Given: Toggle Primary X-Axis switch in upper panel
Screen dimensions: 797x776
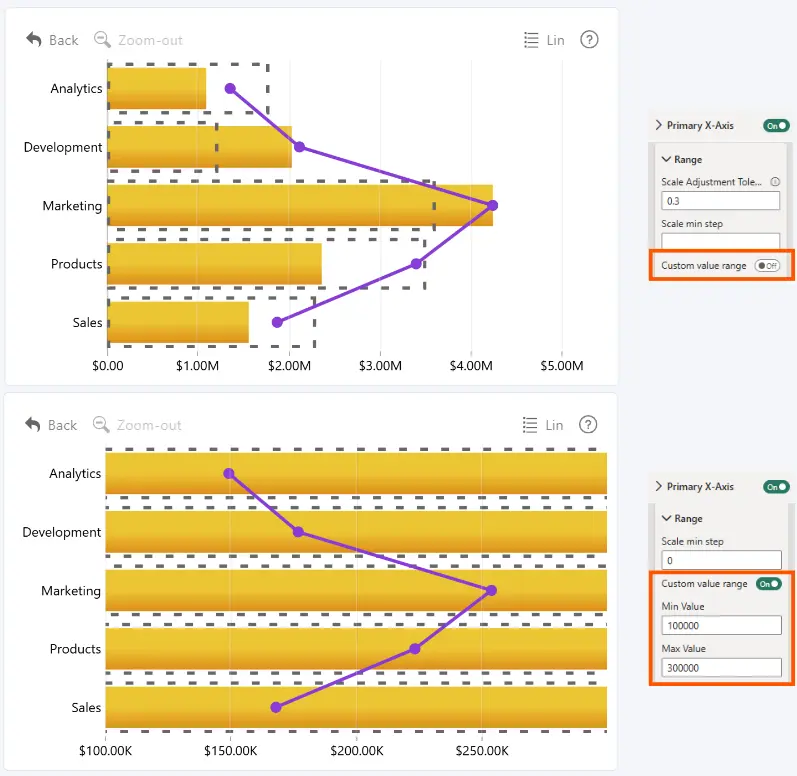Looking at the screenshot, I should (776, 125).
